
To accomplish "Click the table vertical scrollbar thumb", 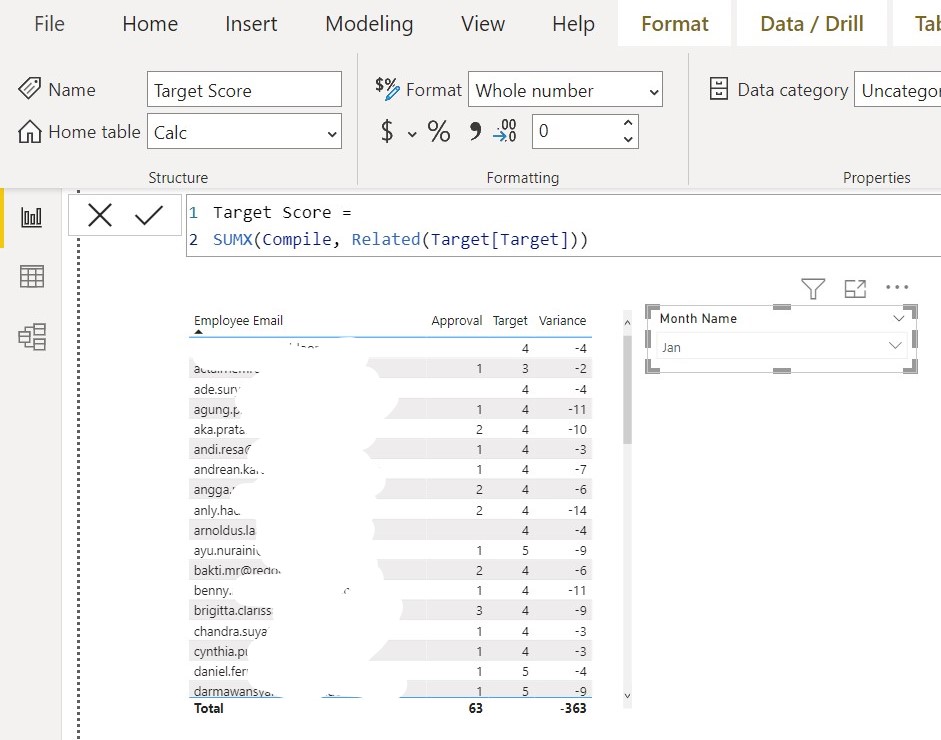I will pyautogui.click(x=627, y=390).
